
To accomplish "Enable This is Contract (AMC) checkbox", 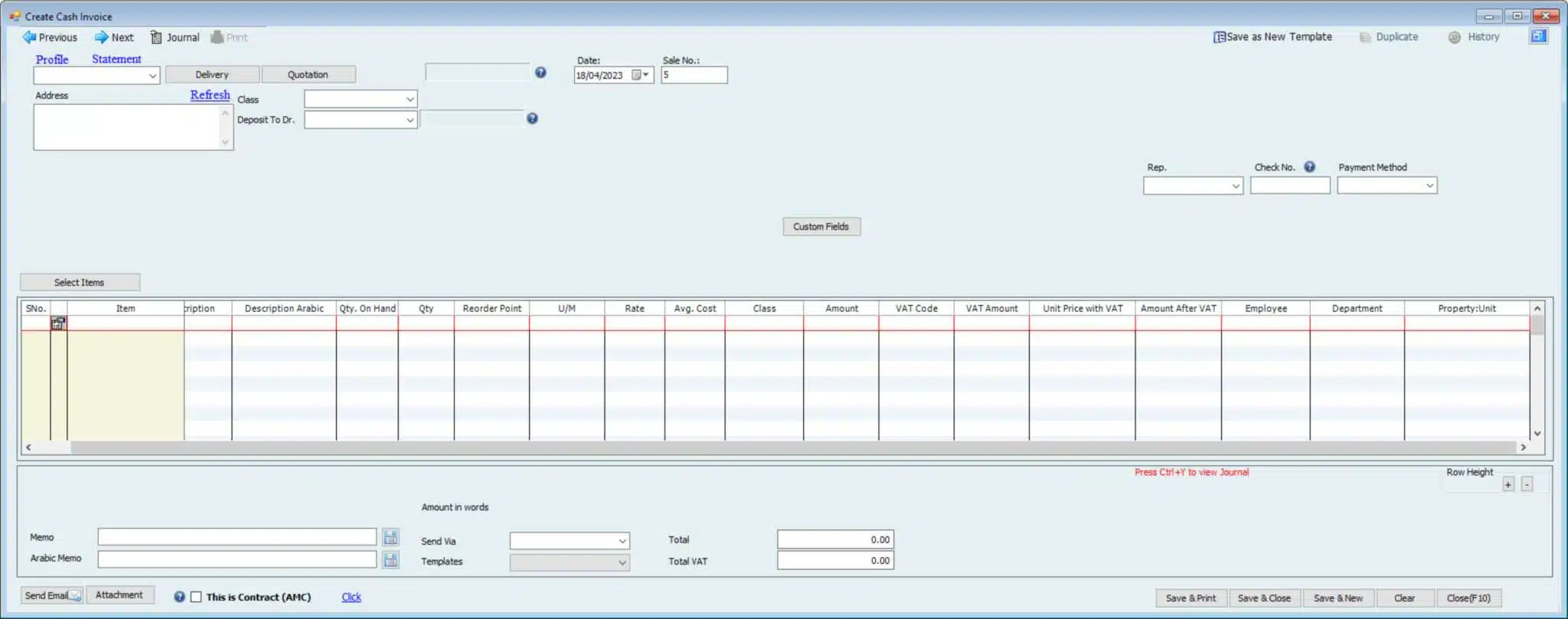I will click(196, 597).
